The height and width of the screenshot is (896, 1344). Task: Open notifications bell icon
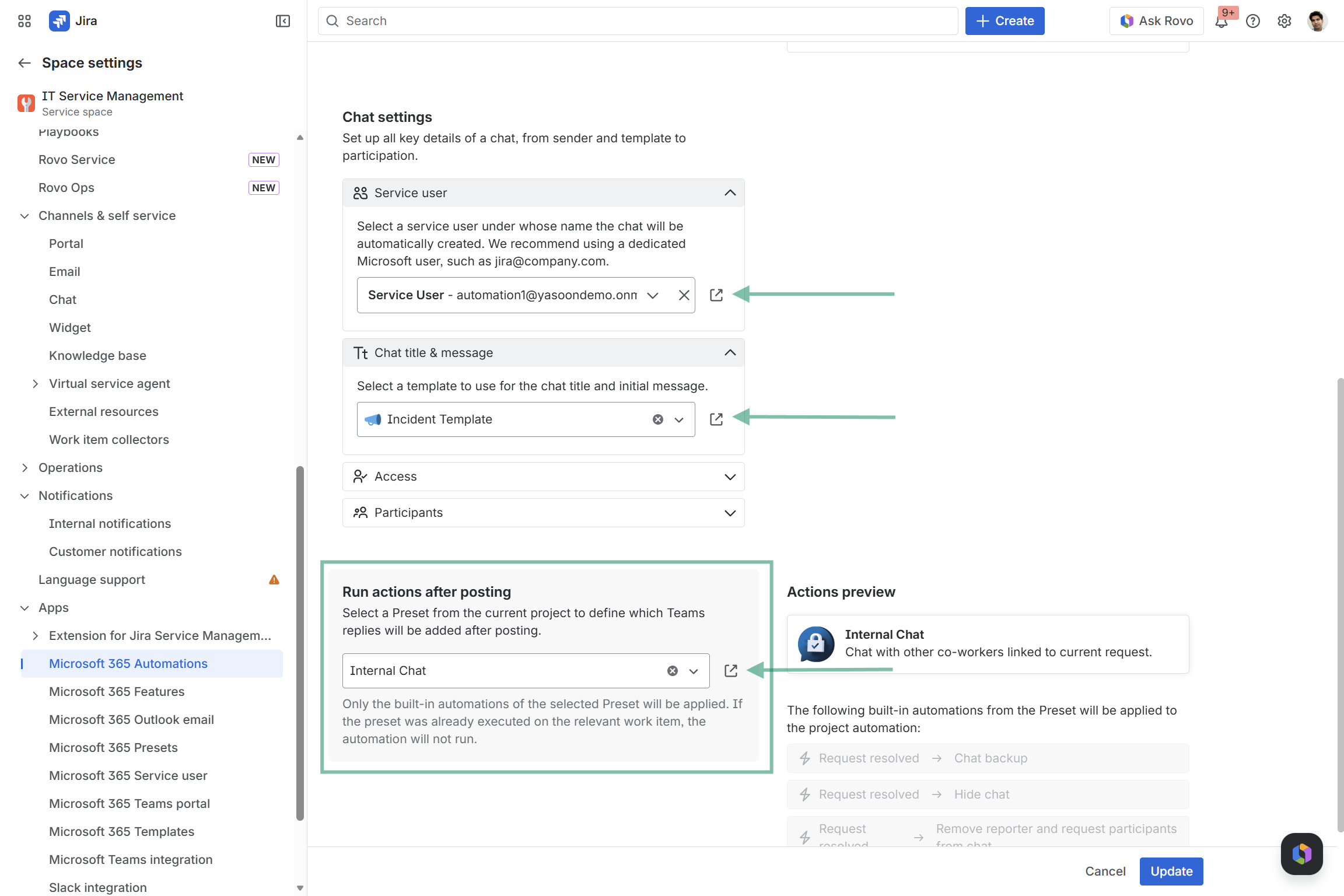(x=1221, y=22)
